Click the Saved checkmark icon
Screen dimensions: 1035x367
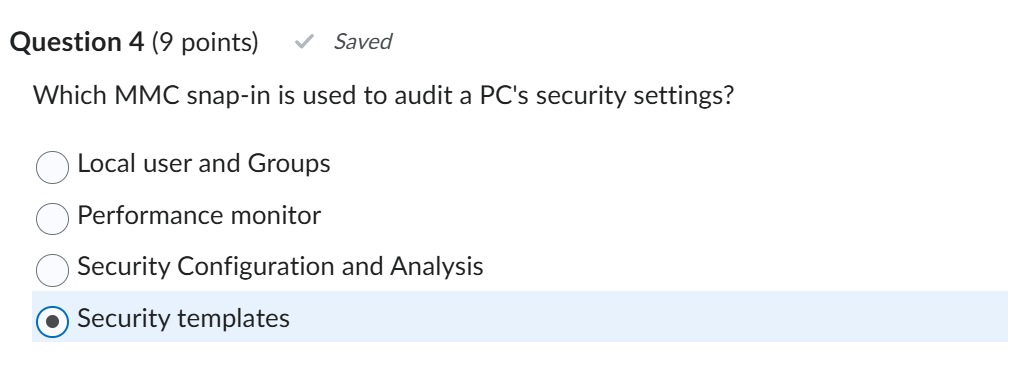(x=303, y=42)
